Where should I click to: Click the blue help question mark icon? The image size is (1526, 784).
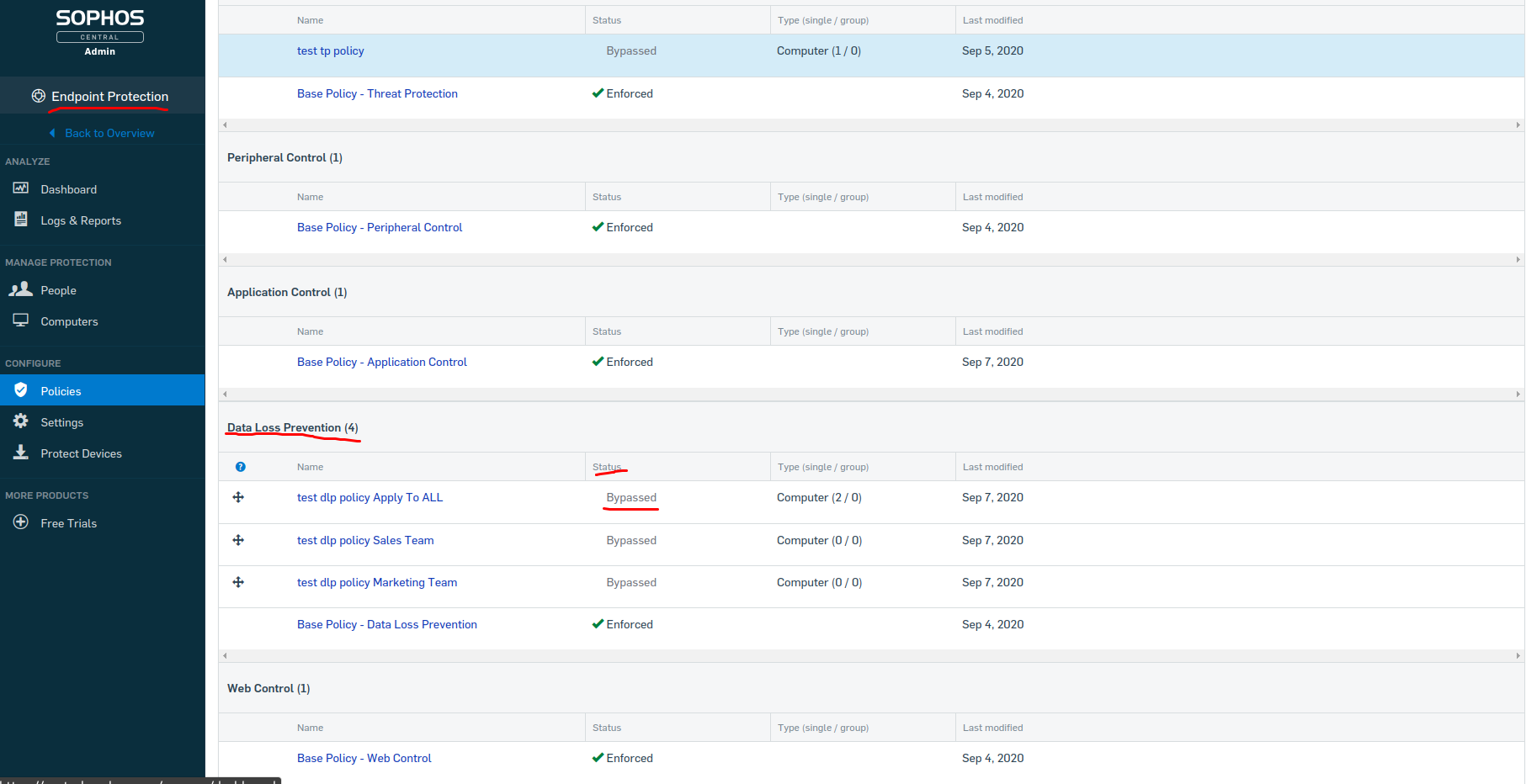[241, 467]
